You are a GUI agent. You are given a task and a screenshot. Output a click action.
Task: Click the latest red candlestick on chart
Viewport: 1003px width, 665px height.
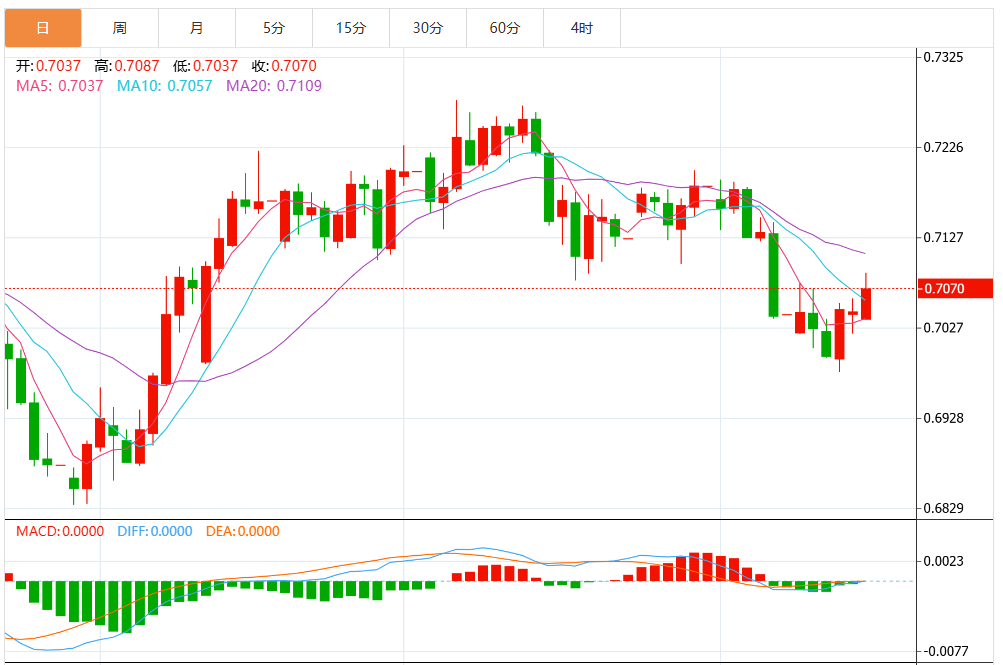866,304
